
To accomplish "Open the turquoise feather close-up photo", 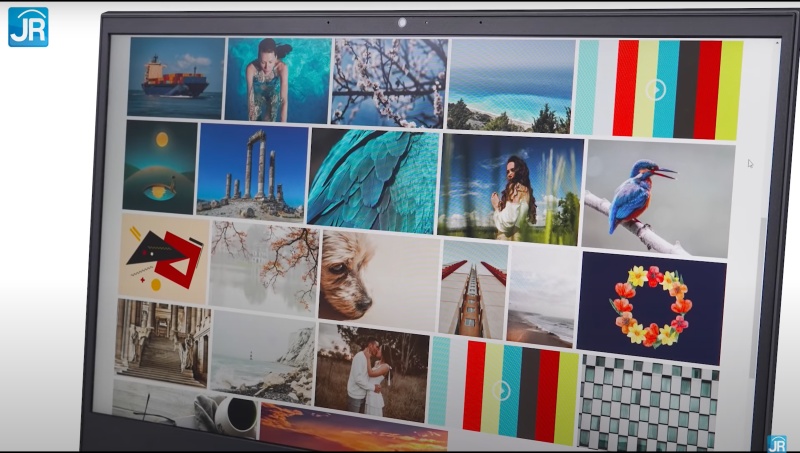I will [x=373, y=181].
